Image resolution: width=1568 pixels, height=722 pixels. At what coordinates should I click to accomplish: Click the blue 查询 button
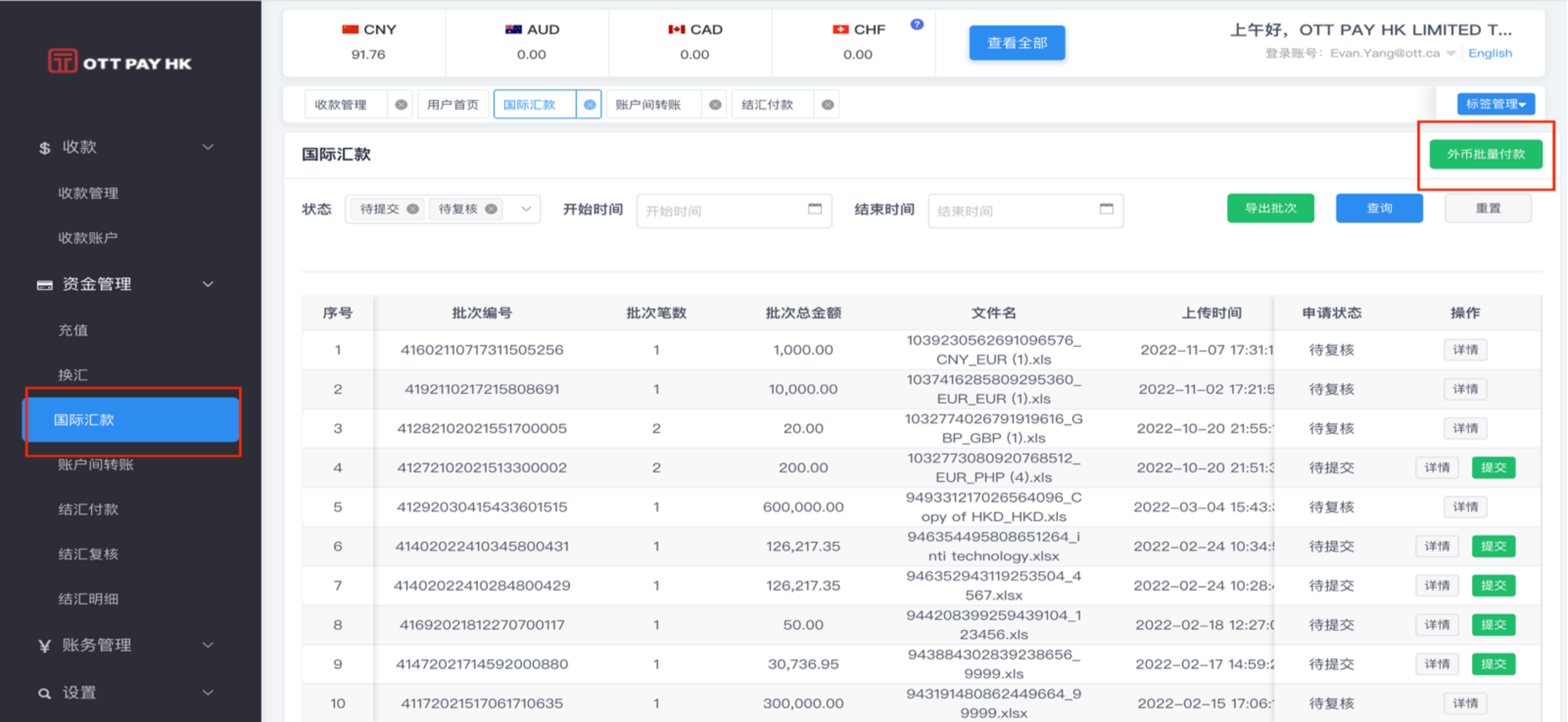coord(1379,208)
